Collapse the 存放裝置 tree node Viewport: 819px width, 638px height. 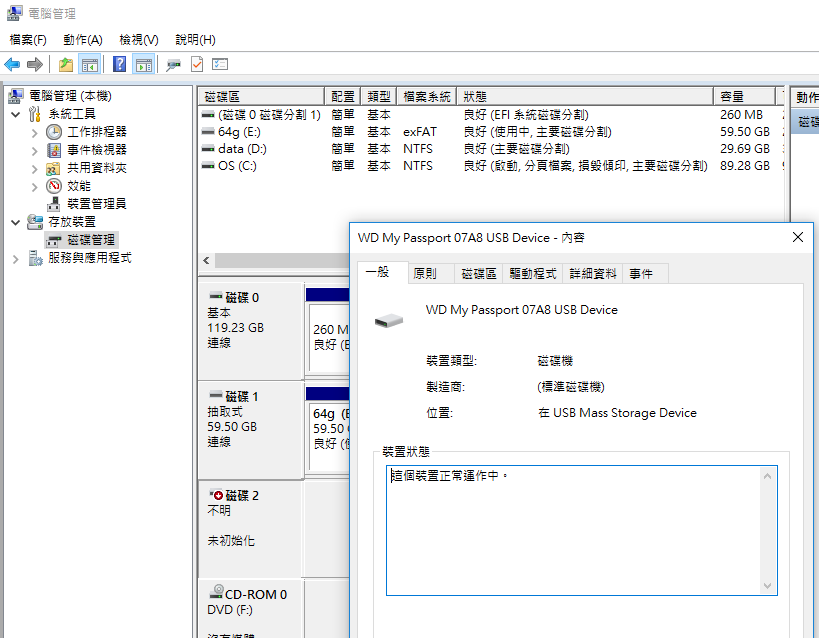[16, 222]
